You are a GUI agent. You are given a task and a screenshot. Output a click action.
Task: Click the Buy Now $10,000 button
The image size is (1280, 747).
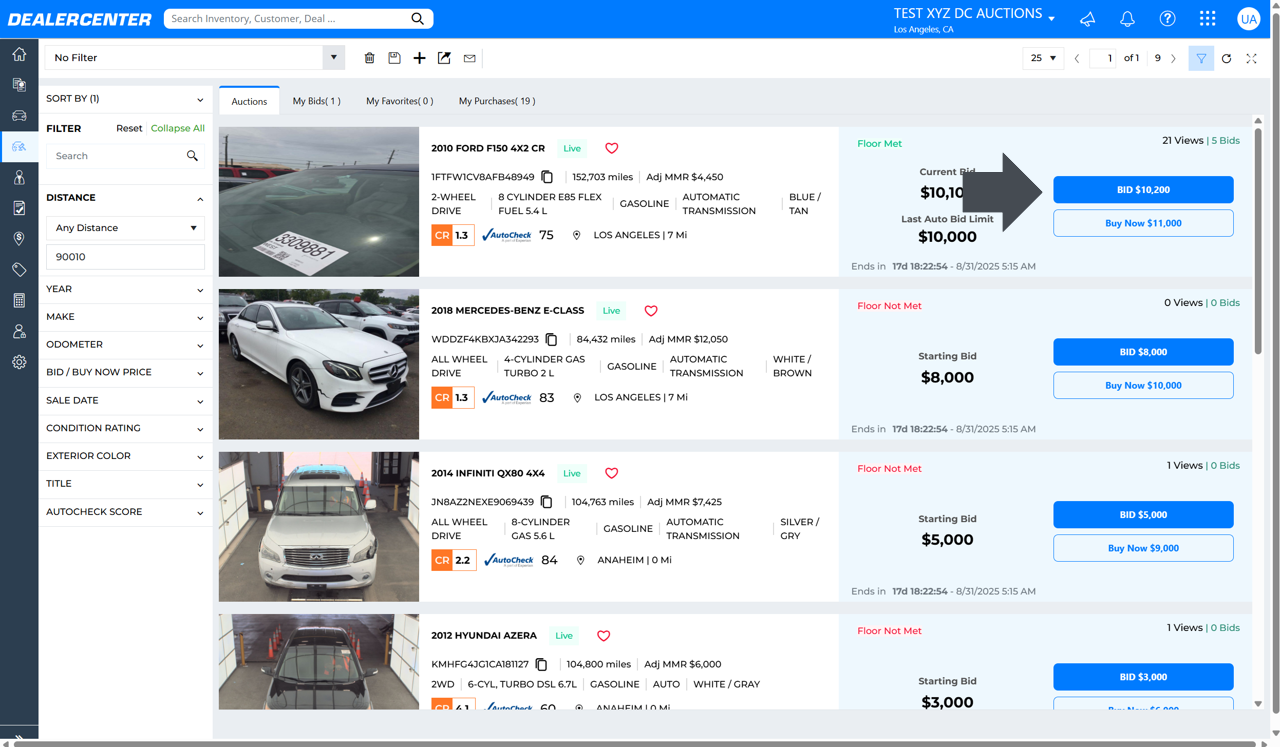point(1143,385)
